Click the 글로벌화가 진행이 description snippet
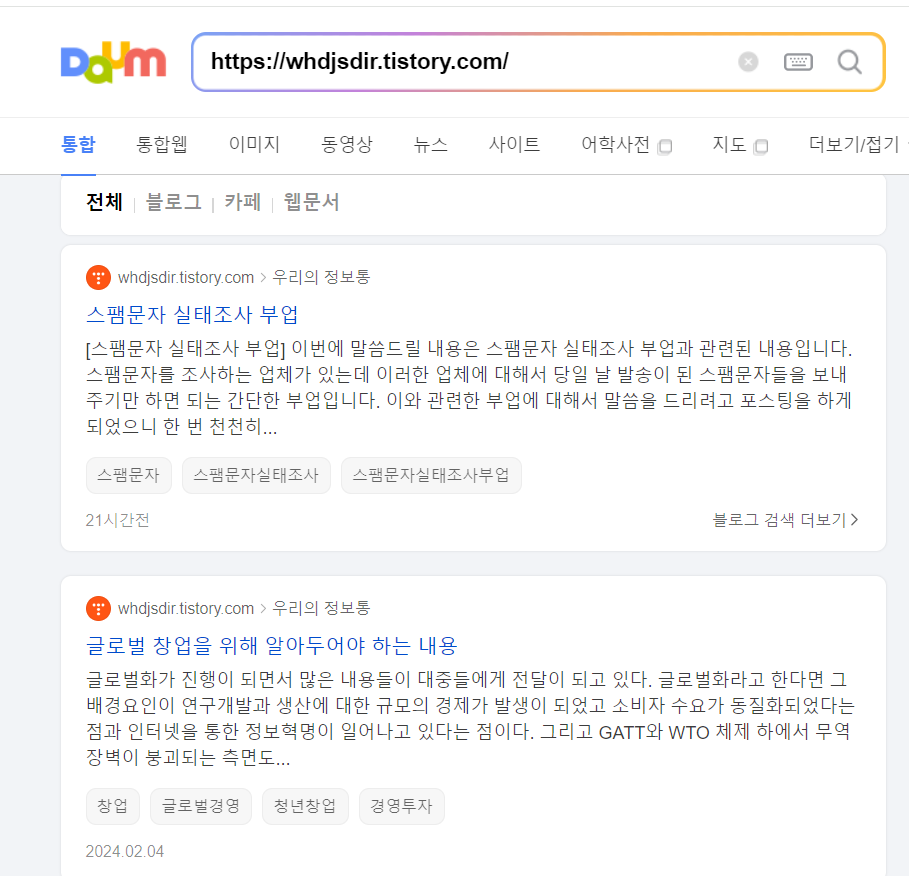The width and height of the screenshot is (909, 876). click(x=470, y=718)
